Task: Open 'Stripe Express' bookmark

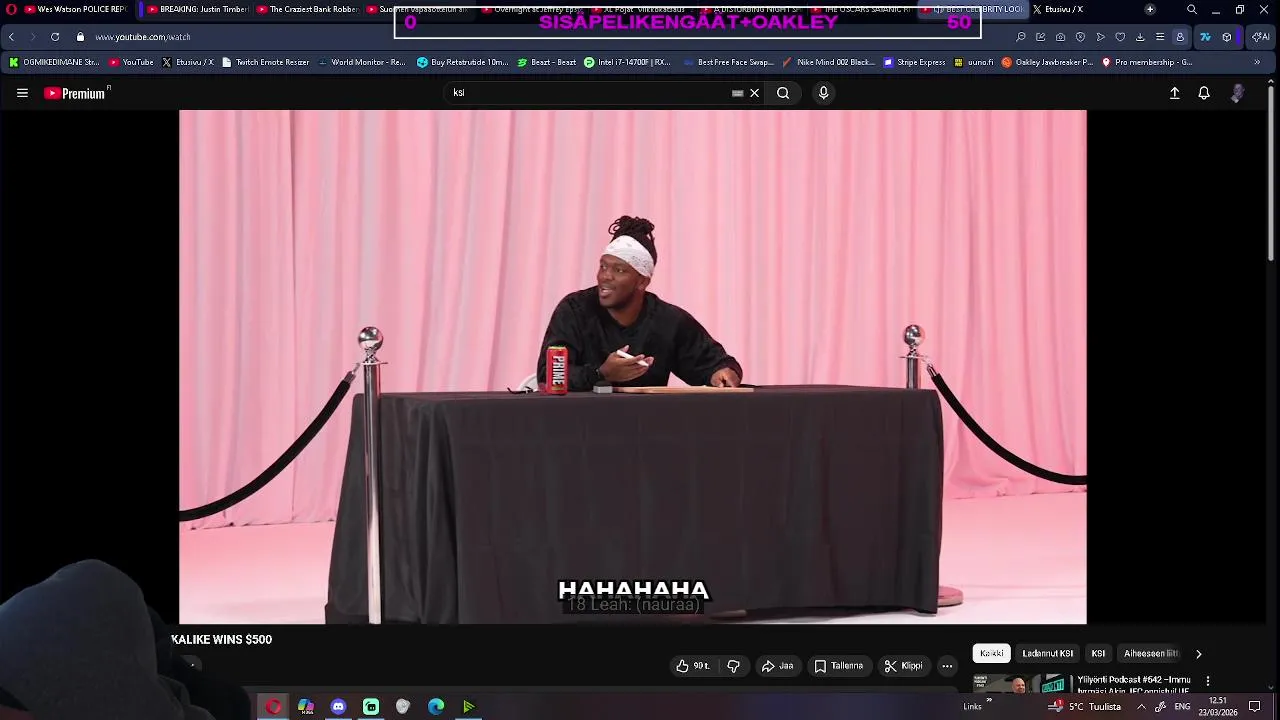Action: (914, 62)
